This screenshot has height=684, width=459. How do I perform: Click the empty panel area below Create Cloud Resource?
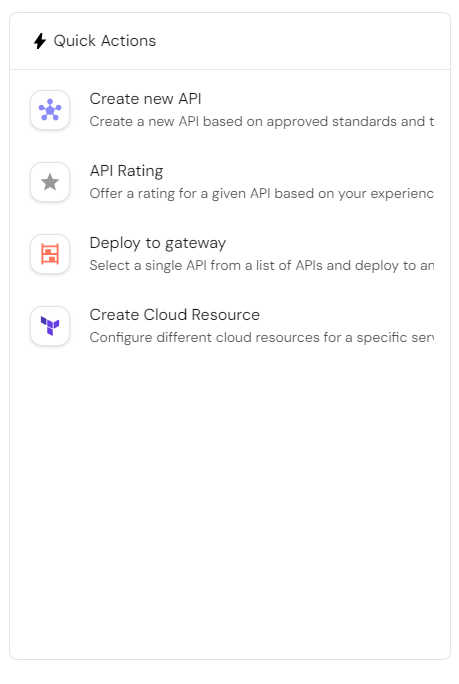[x=230, y=502]
